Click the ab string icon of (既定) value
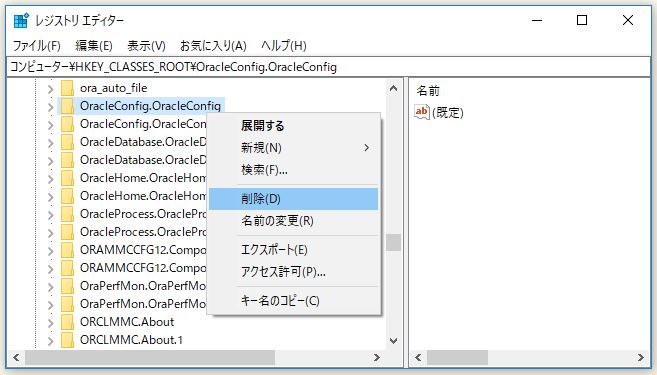Viewport: 657px width, 375px height. point(422,112)
